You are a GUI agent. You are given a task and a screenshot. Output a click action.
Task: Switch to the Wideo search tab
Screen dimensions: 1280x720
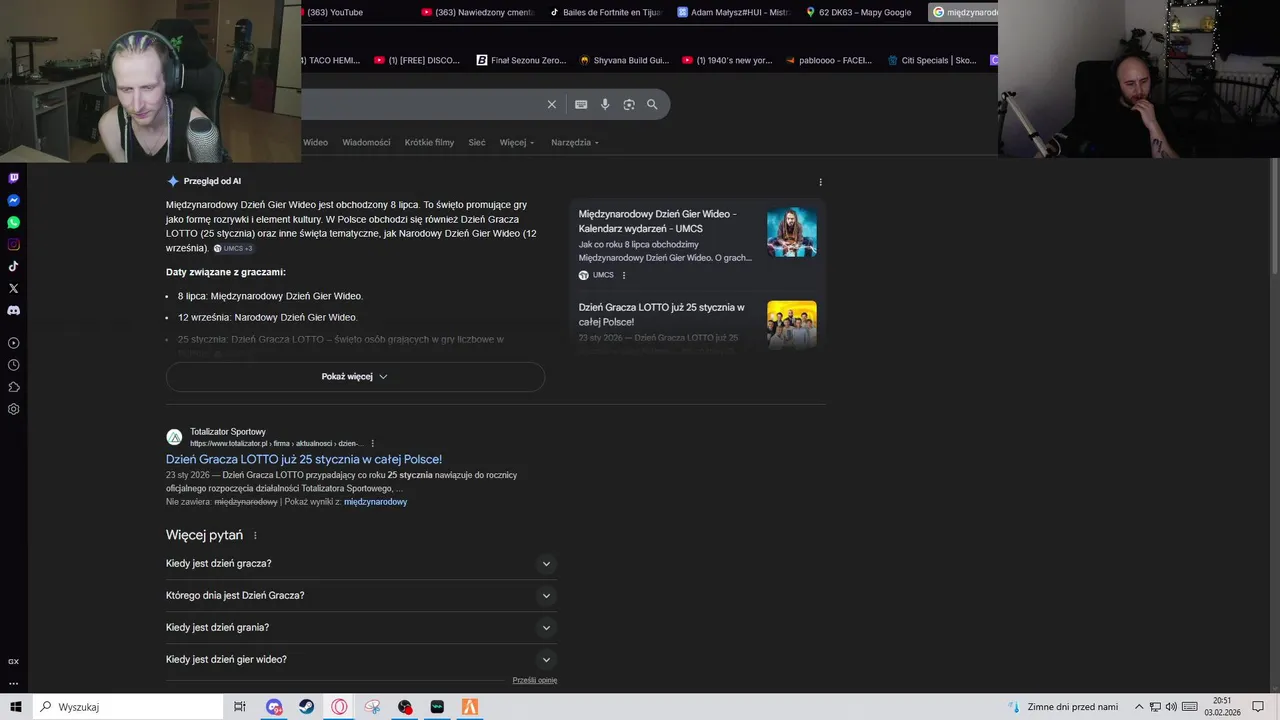tap(315, 142)
